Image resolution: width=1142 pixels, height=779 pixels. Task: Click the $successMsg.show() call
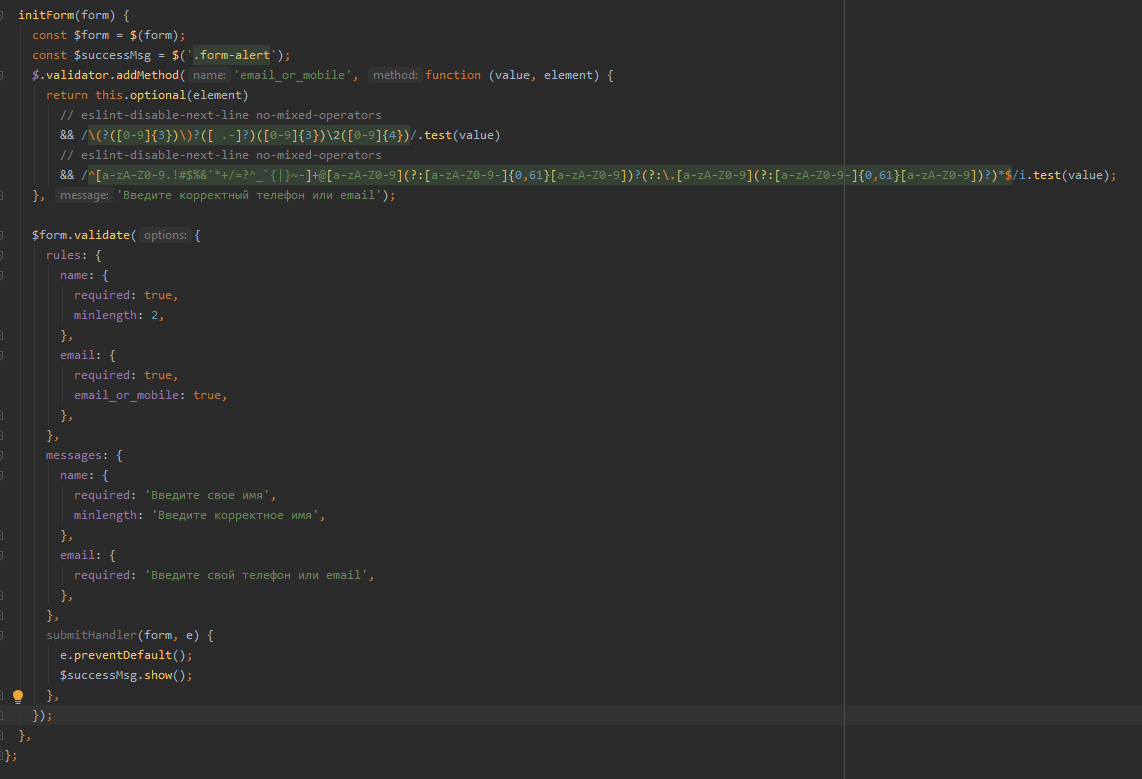point(123,676)
